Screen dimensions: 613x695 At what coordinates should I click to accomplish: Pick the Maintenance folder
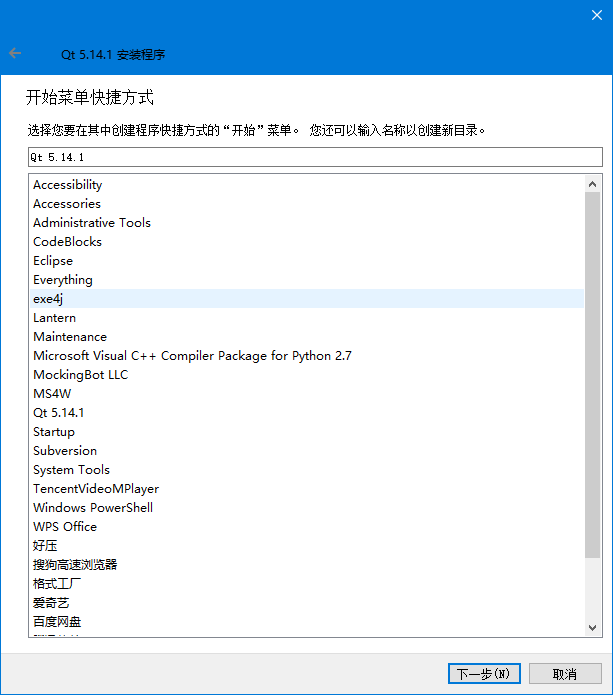click(x=307, y=337)
